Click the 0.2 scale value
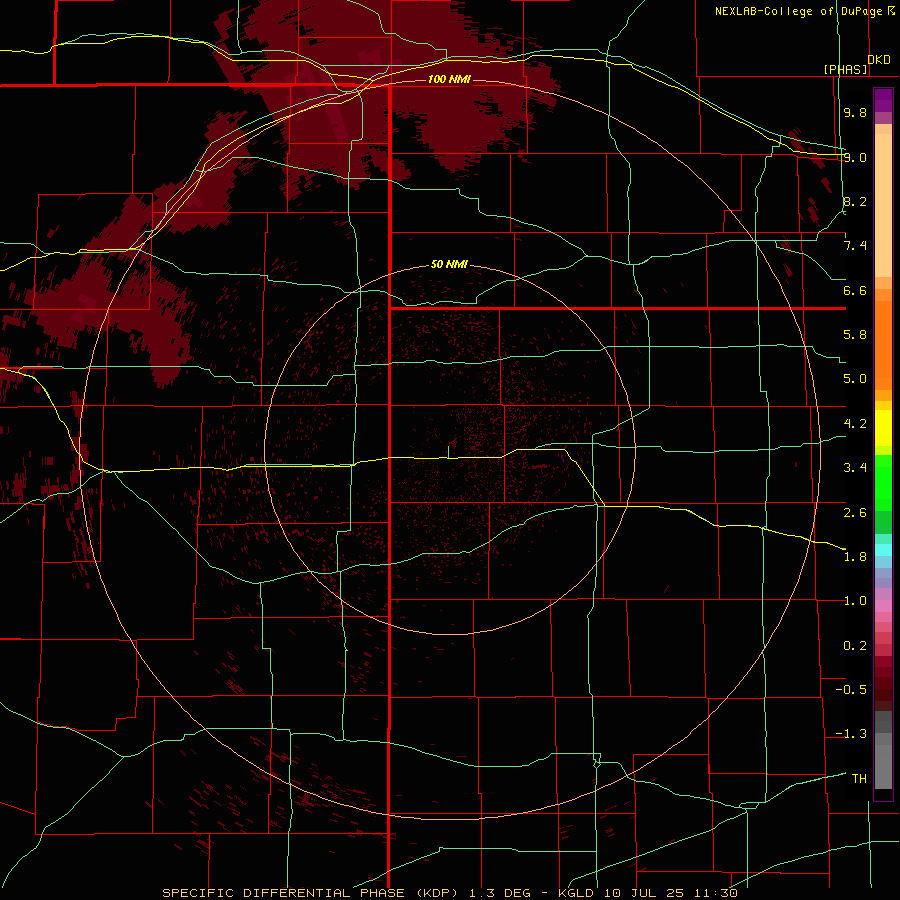 855,646
